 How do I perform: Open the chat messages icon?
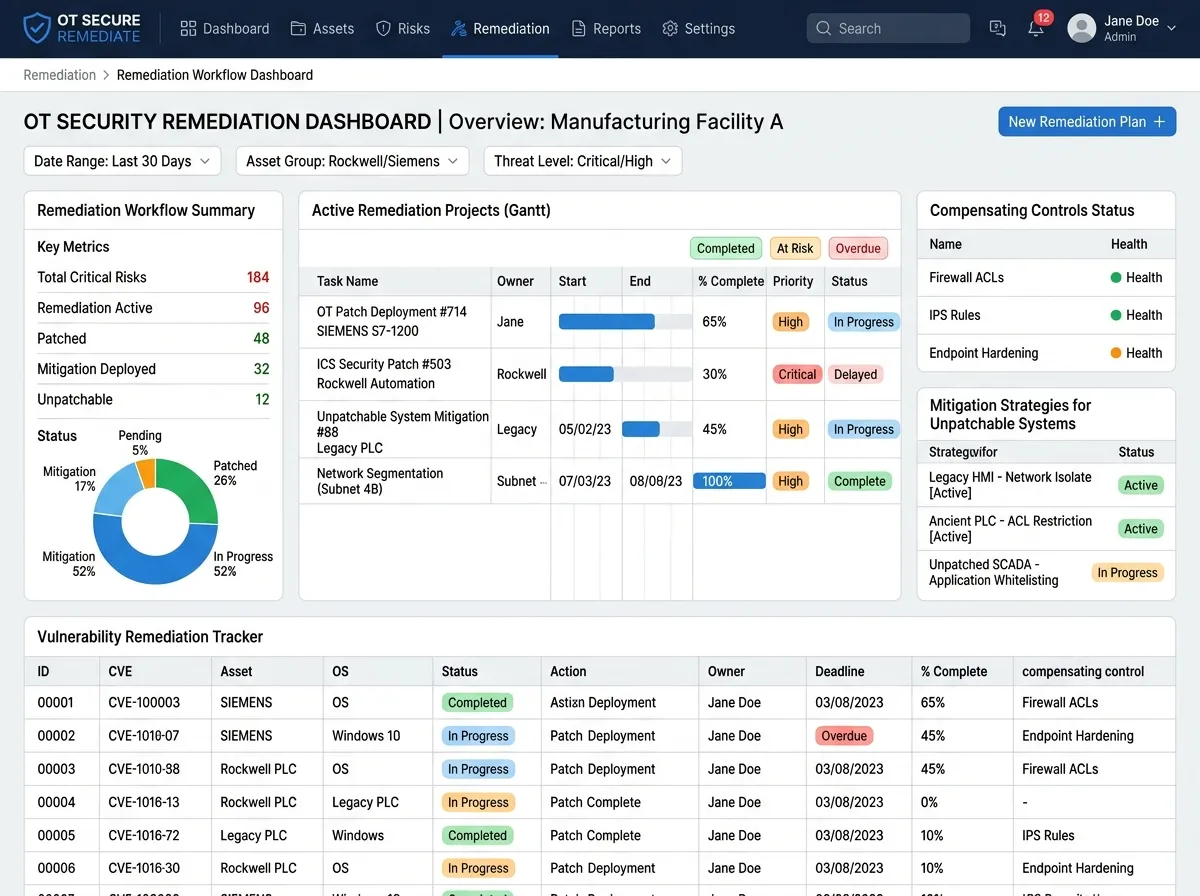click(x=997, y=29)
